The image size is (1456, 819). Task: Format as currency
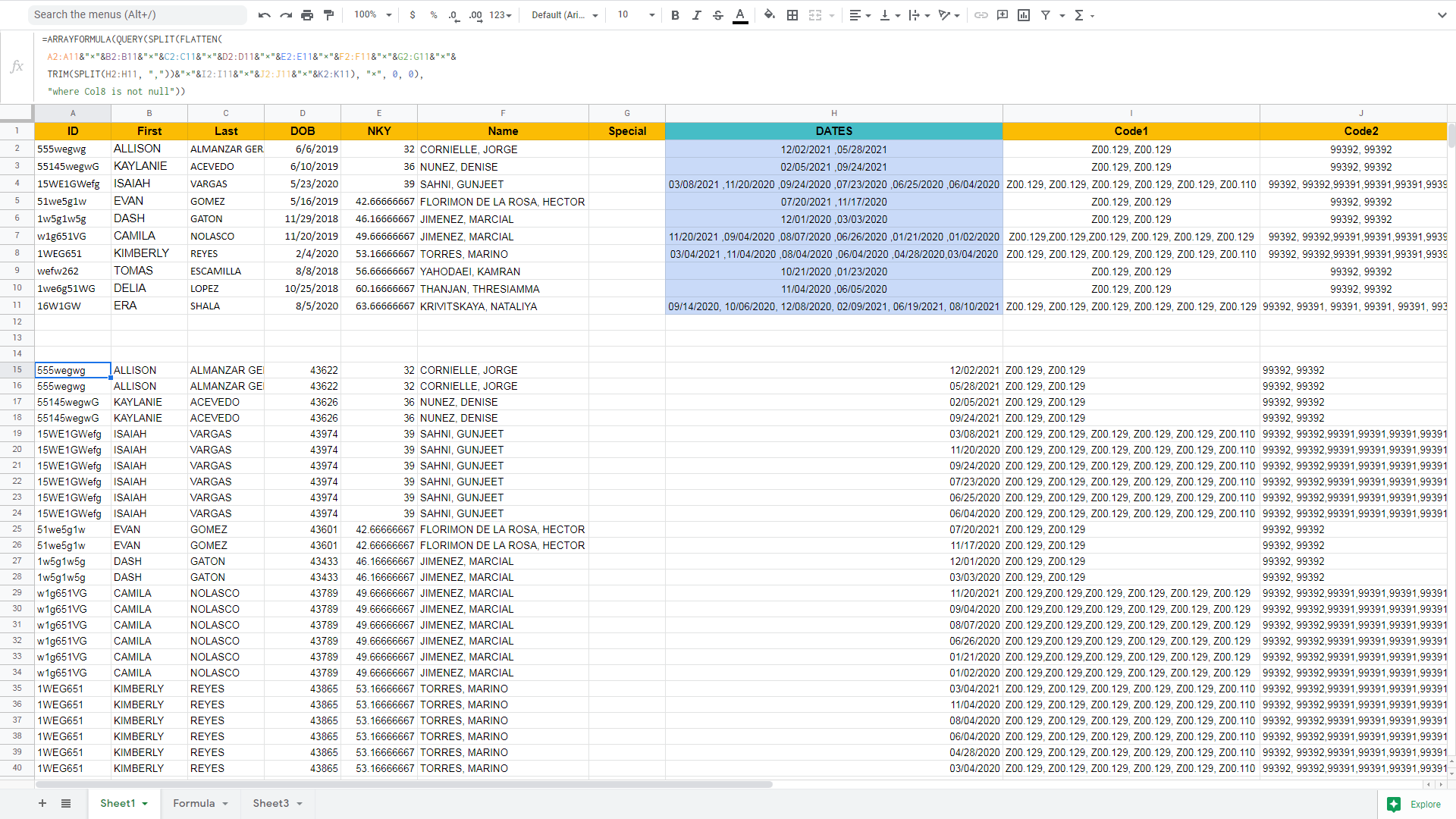coord(413,15)
